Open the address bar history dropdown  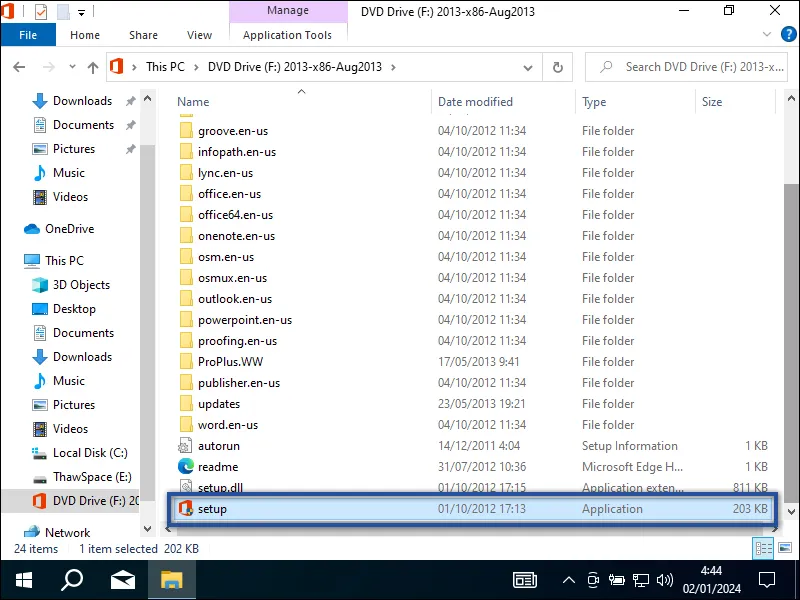coord(527,67)
